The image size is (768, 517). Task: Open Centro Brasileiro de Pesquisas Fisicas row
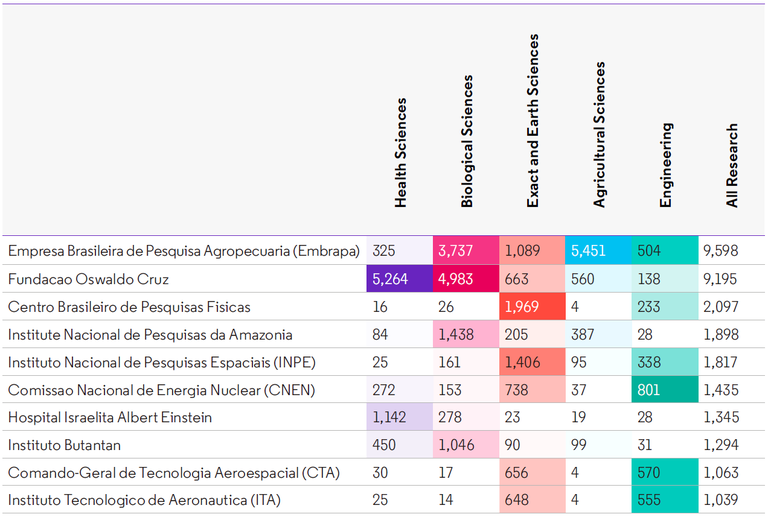click(x=129, y=306)
